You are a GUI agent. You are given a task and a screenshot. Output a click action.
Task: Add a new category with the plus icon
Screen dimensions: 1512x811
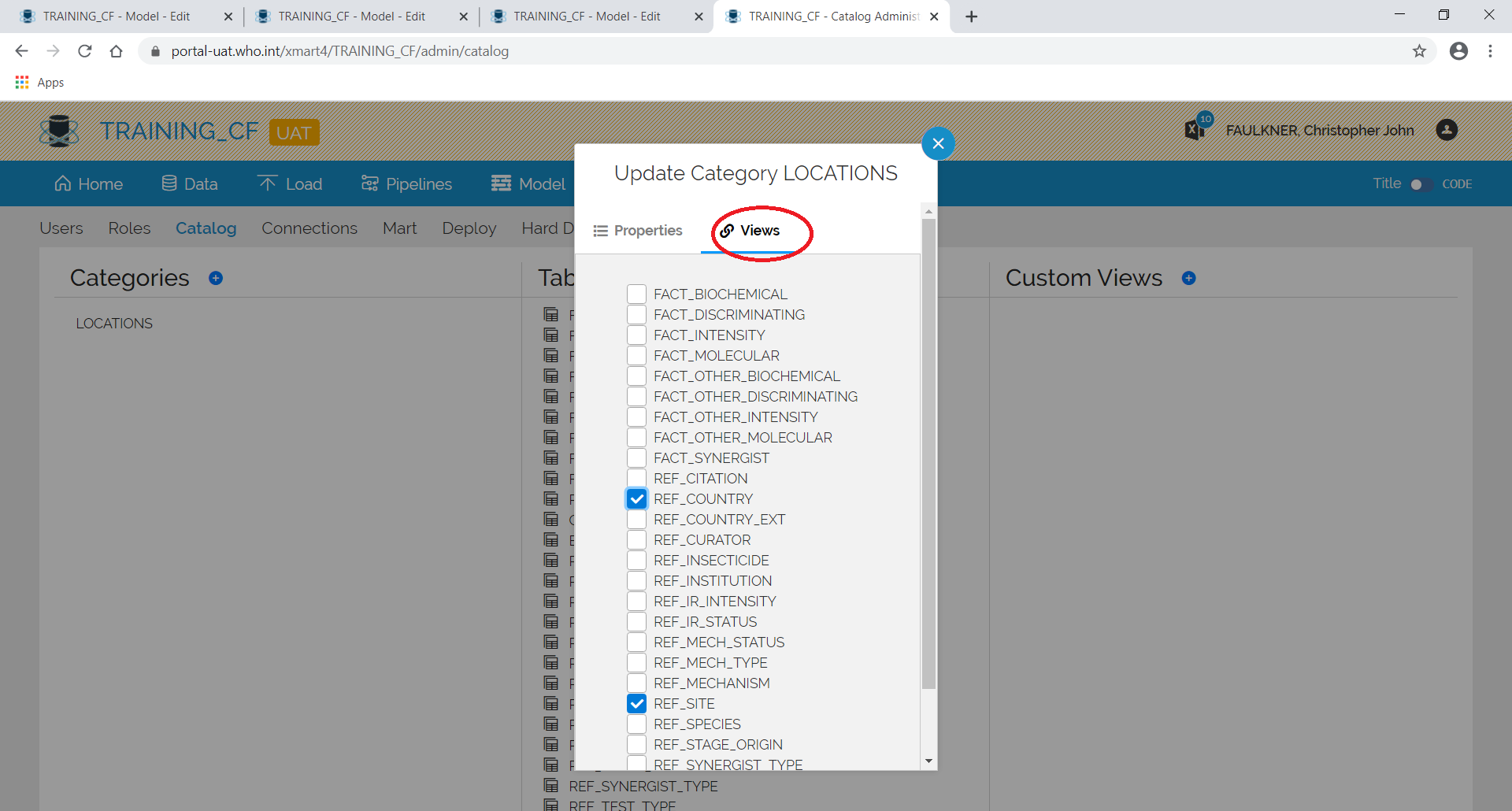coord(216,278)
